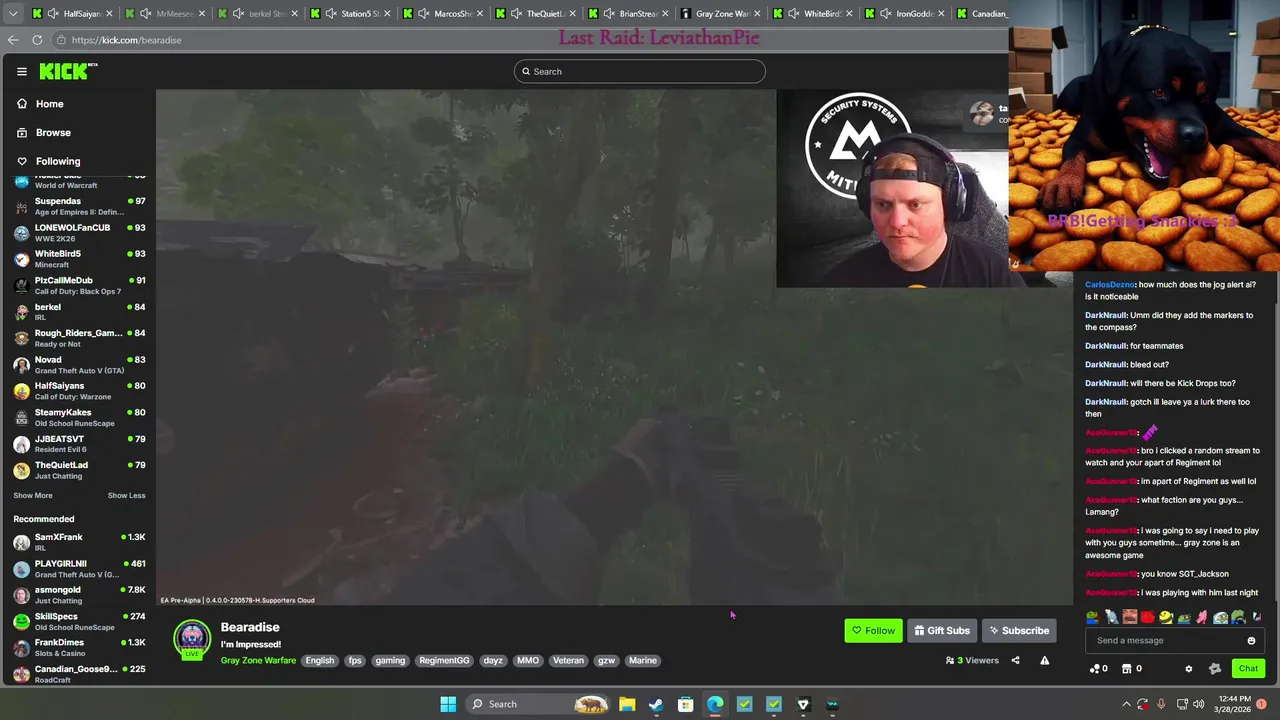
Task: Open the Kick hamburger menu
Action: pyautogui.click(x=21, y=71)
